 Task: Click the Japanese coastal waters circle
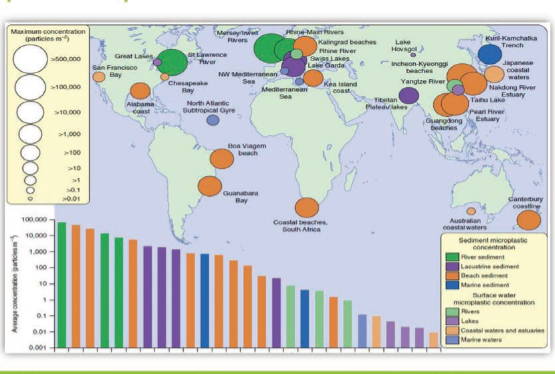pos(494,74)
